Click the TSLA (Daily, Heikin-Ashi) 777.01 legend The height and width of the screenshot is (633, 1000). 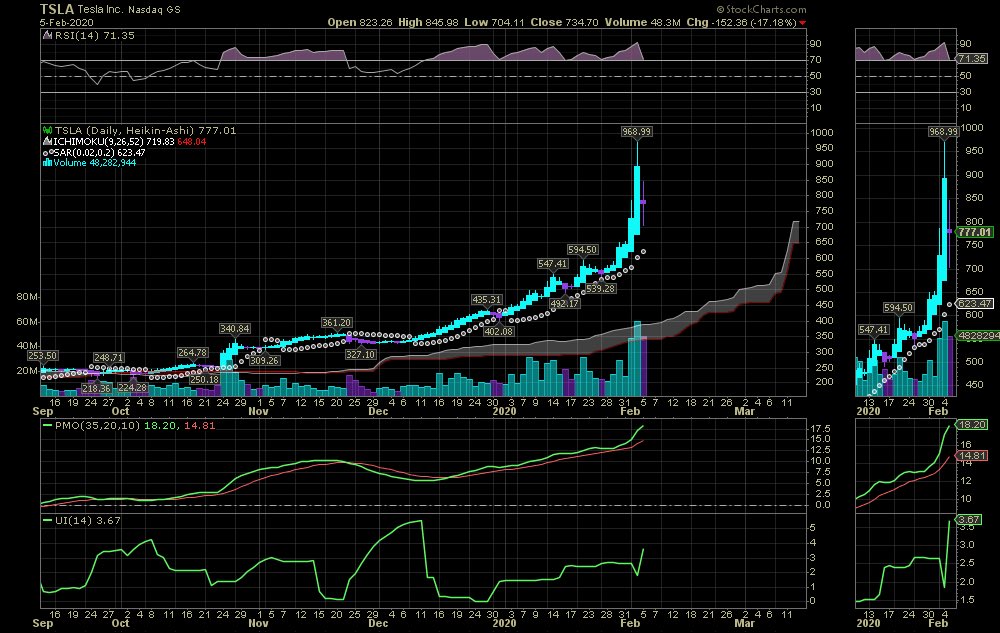pyautogui.click(x=145, y=131)
